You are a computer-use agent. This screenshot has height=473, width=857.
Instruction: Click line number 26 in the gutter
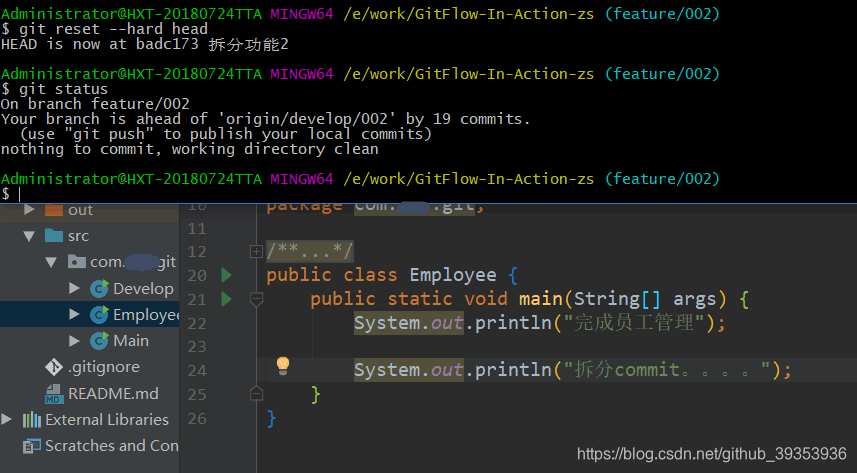click(x=197, y=419)
